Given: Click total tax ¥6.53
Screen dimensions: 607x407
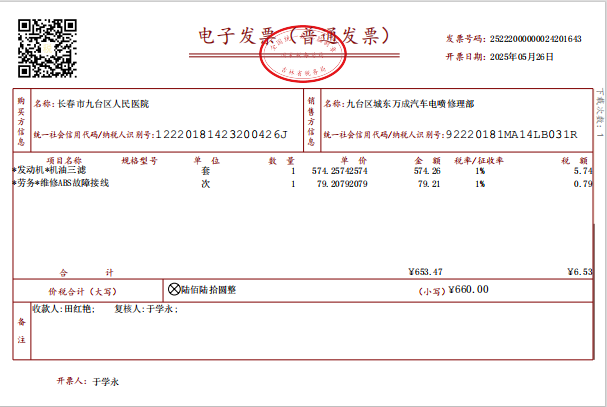Looking at the screenshot, I should pos(580,272).
